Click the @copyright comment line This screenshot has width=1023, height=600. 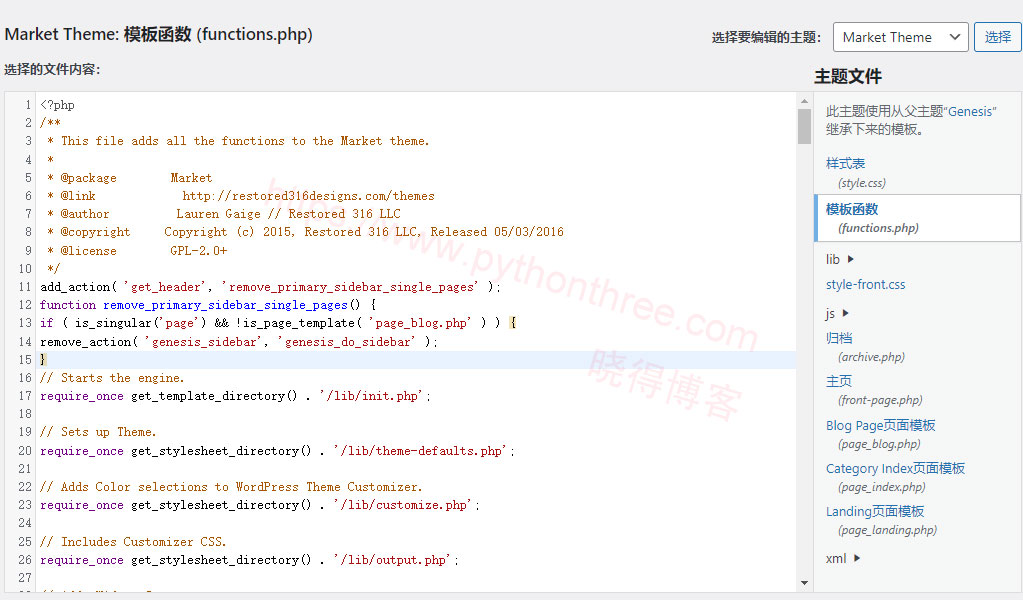(305, 232)
